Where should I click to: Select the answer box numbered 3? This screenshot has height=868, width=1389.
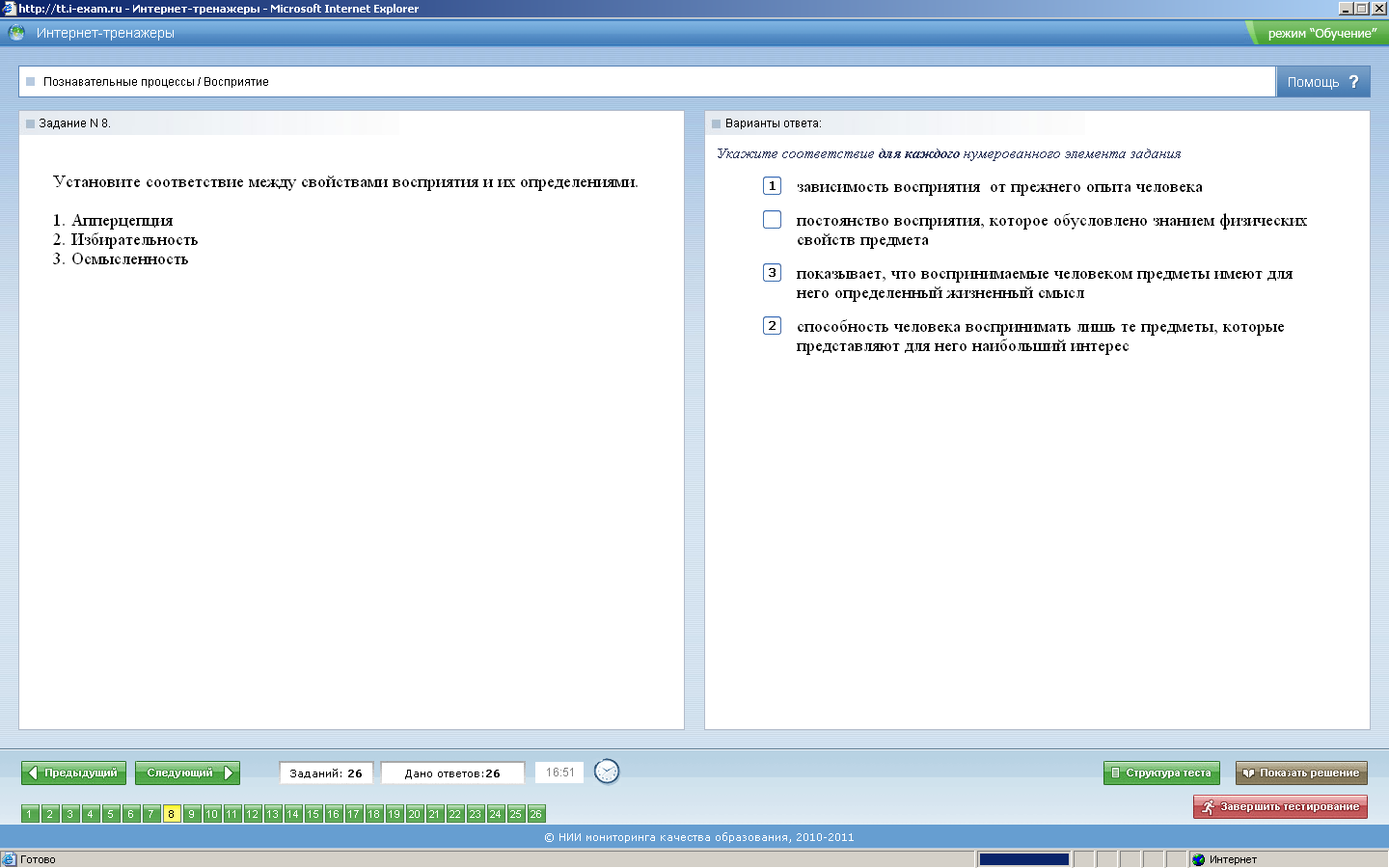point(772,273)
